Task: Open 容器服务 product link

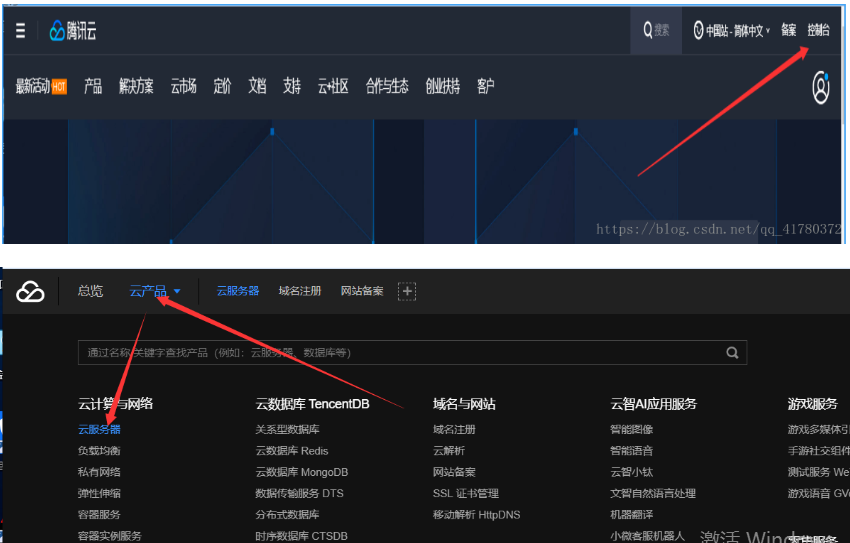Action: (x=99, y=515)
